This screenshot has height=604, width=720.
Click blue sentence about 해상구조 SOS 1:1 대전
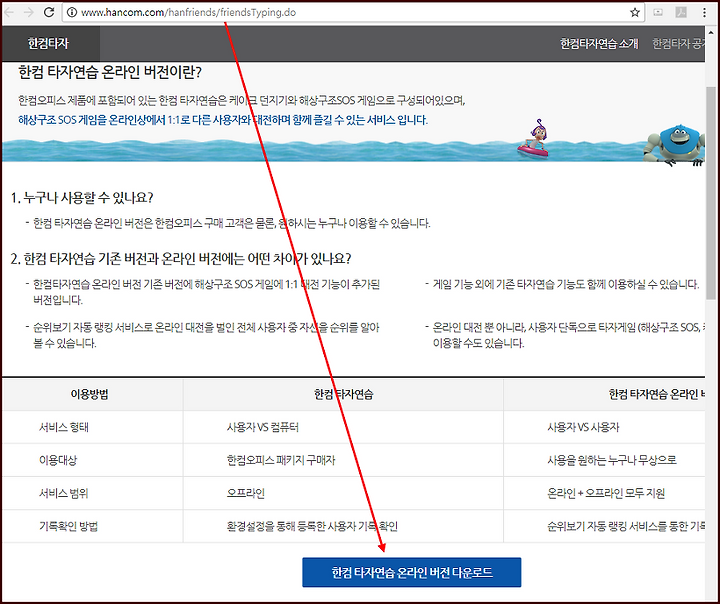point(223,120)
